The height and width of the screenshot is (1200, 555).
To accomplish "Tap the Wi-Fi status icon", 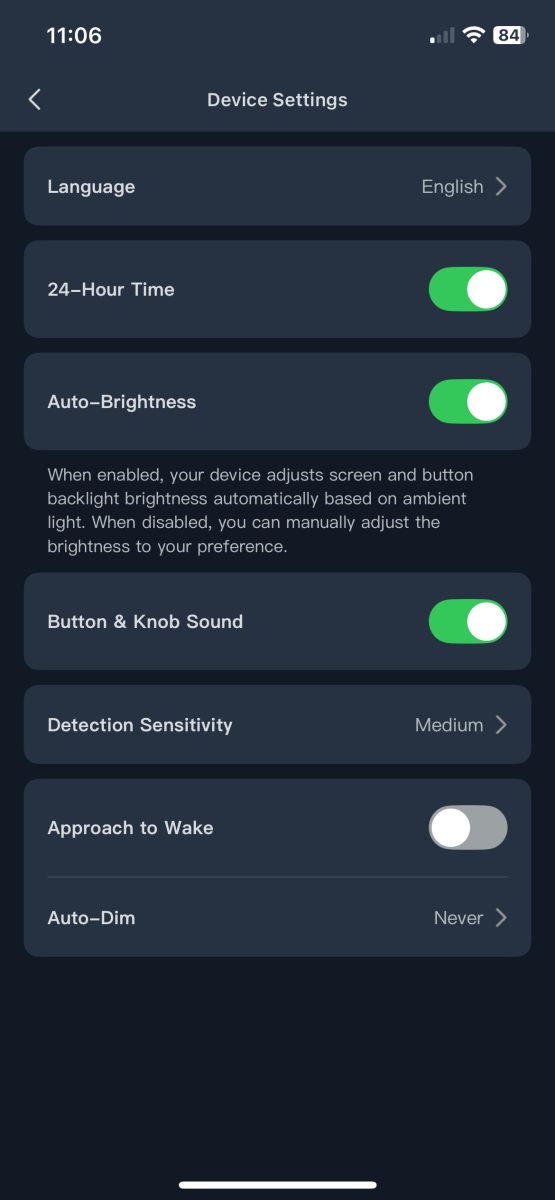I will coord(473,35).
